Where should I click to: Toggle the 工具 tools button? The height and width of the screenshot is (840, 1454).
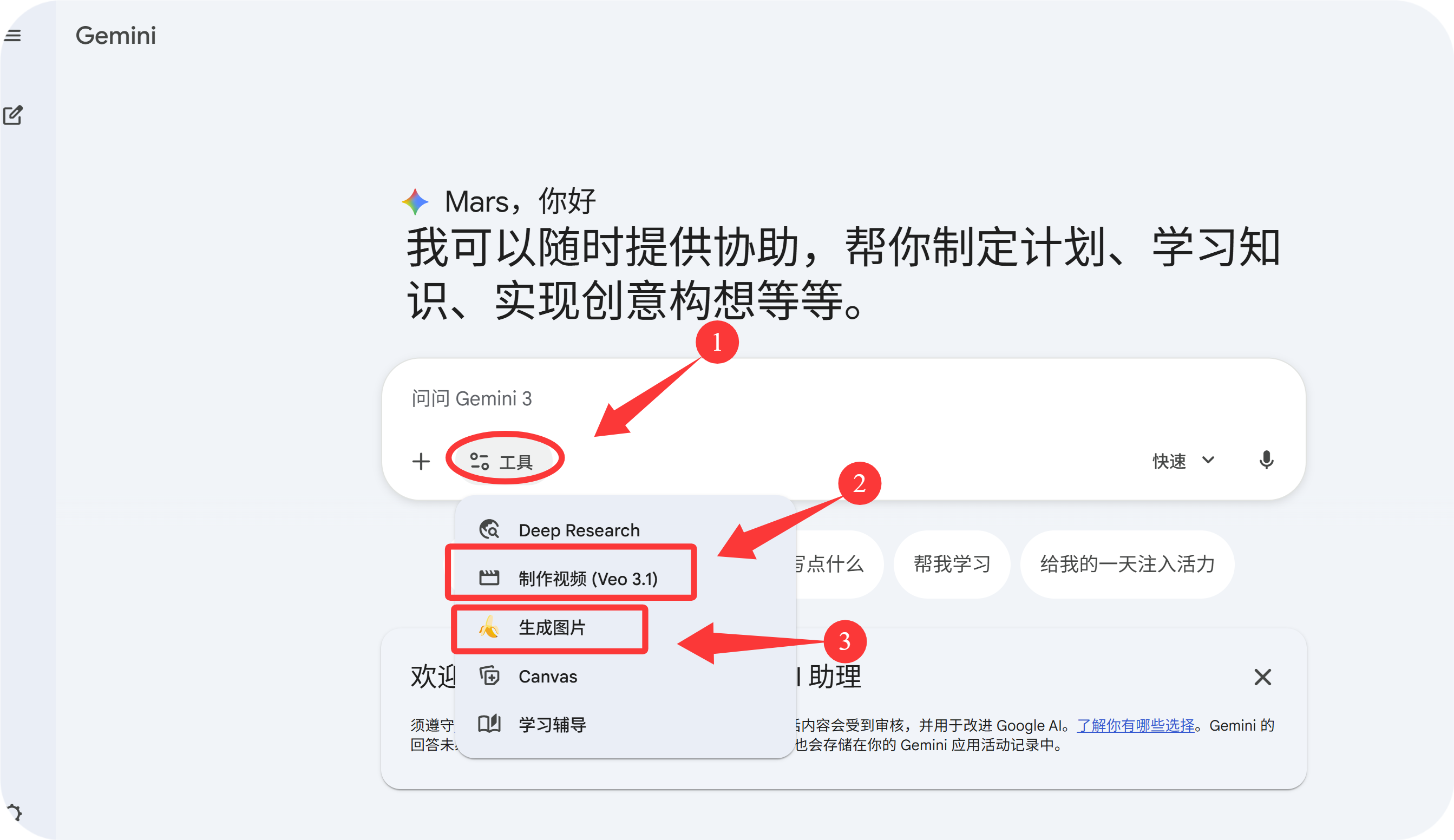coord(501,461)
